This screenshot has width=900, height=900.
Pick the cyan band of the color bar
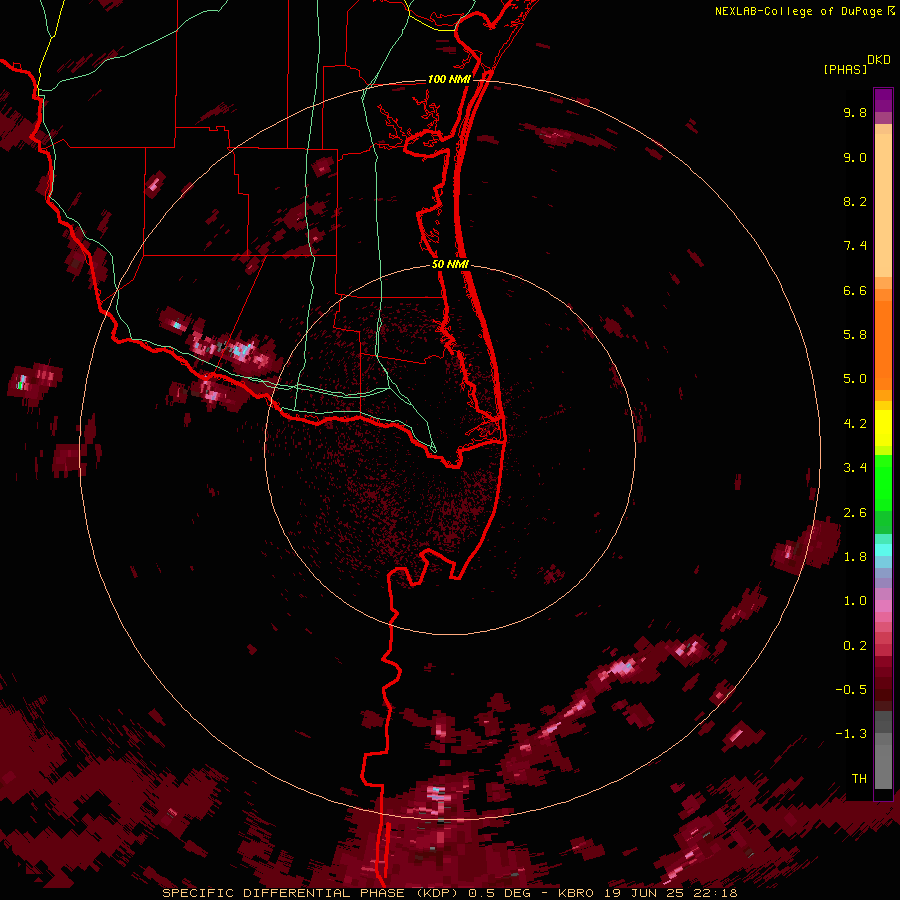tap(883, 550)
